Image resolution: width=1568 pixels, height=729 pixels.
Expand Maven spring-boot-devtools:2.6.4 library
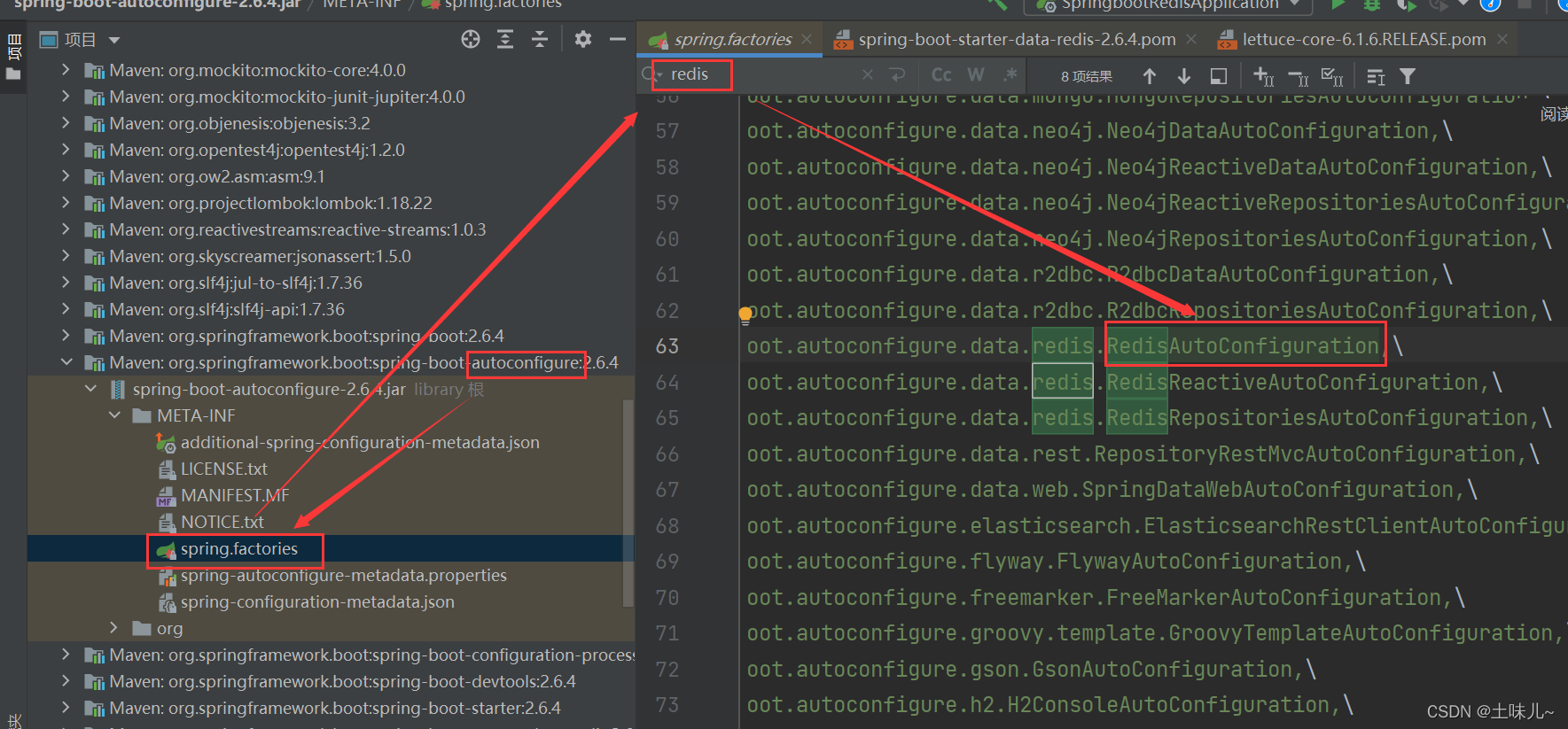tap(66, 681)
